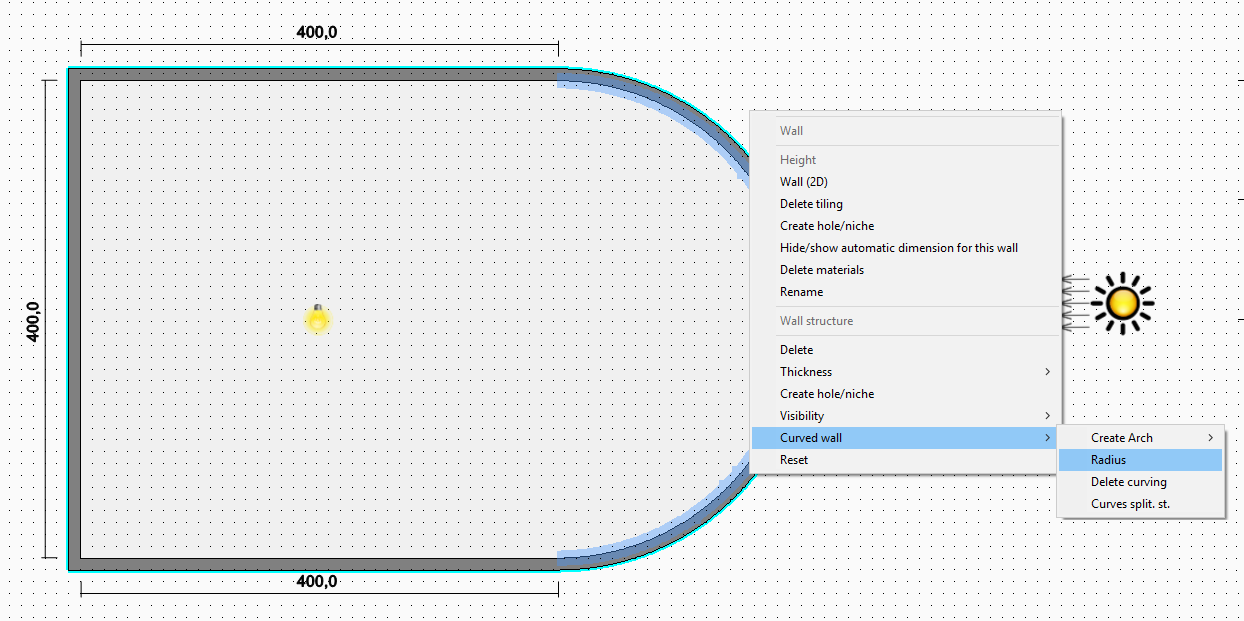Click the bottom 400,0 dimension label
The width and height of the screenshot is (1244, 621).
[317, 582]
